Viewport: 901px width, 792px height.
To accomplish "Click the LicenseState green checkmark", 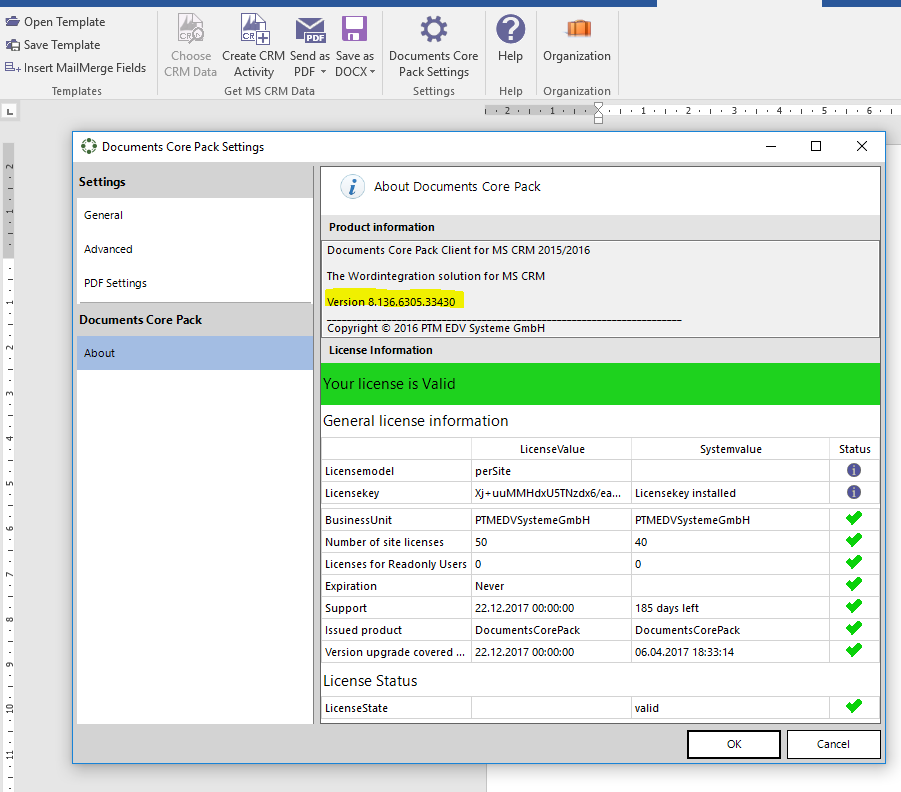I will 854,705.
